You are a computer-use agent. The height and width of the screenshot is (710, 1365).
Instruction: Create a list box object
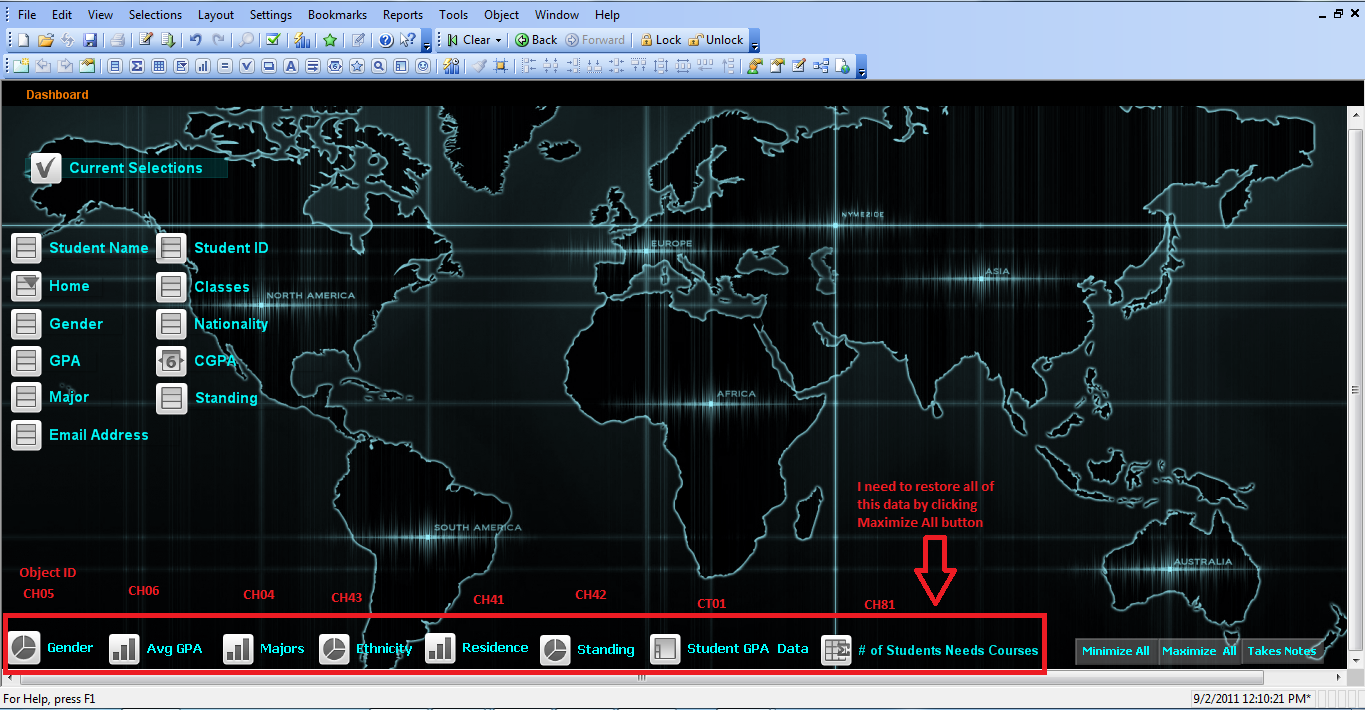tap(115, 66)
